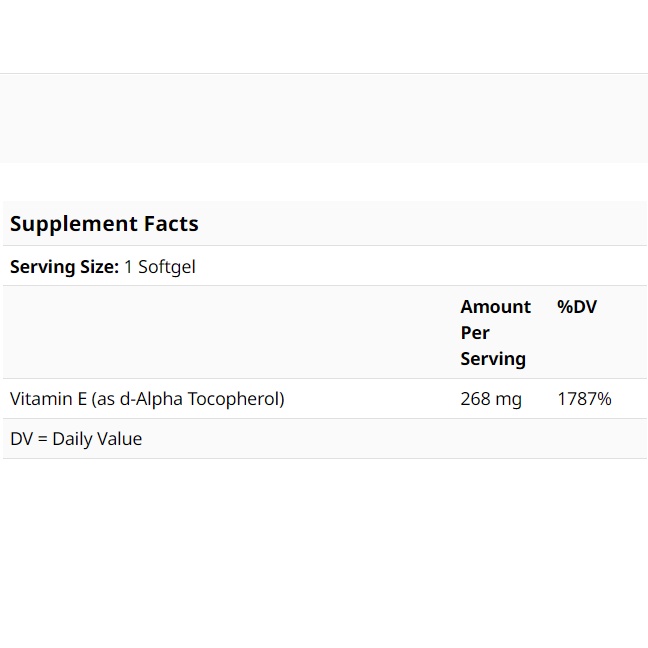Click the mg unit beside 268
Screen dimensions: 648x648
pos(508,400)
